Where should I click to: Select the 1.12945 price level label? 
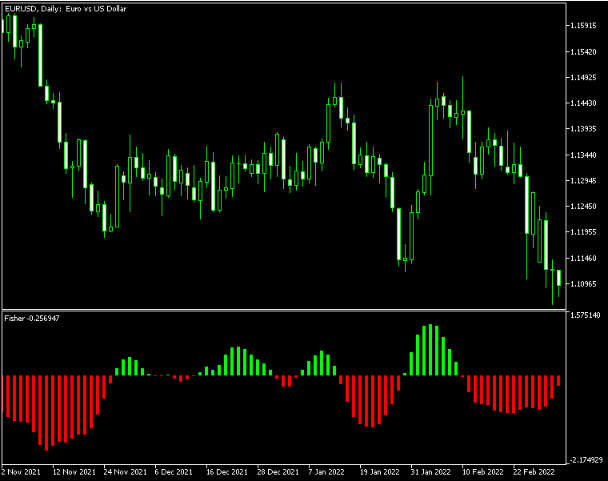point(584,181)
